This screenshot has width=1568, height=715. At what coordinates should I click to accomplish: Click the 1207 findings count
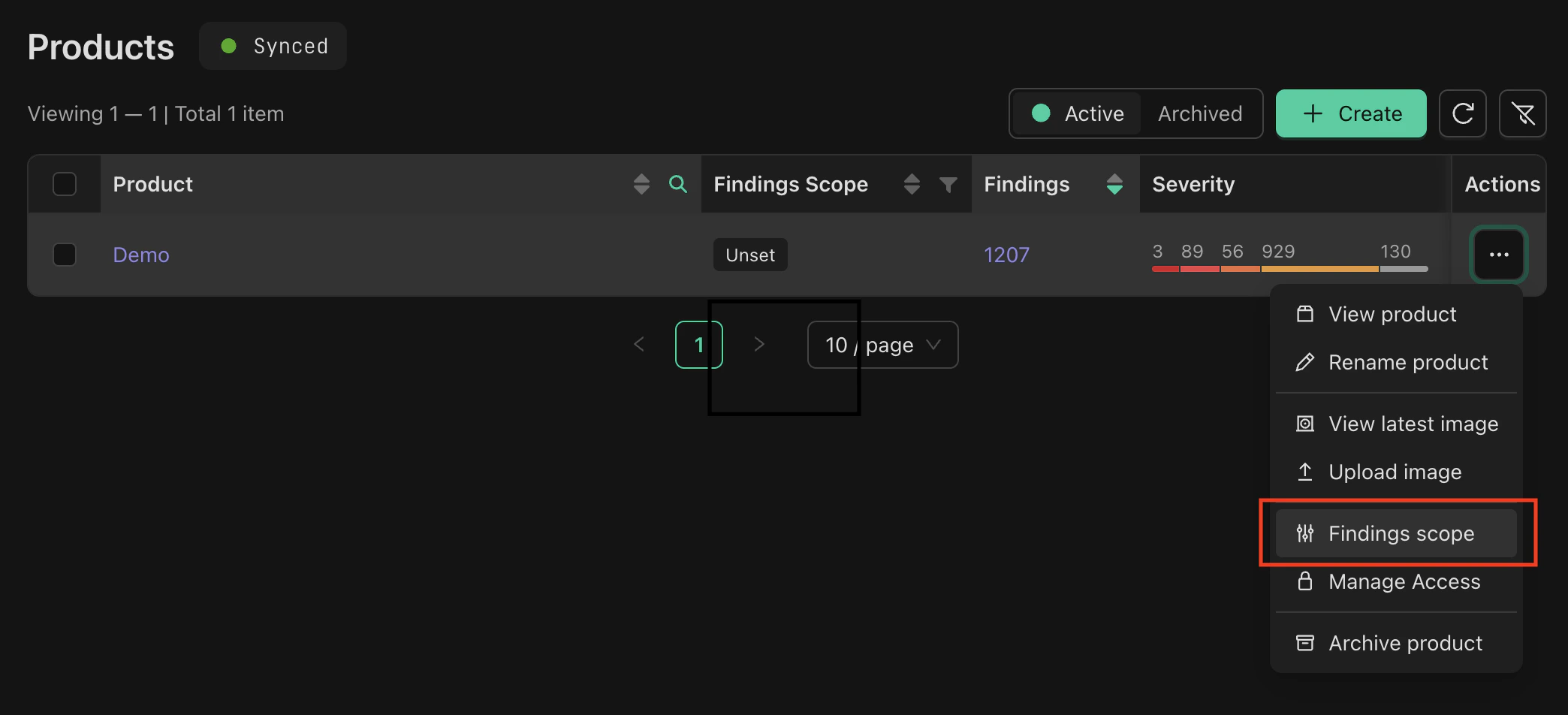coord(1006,255)
